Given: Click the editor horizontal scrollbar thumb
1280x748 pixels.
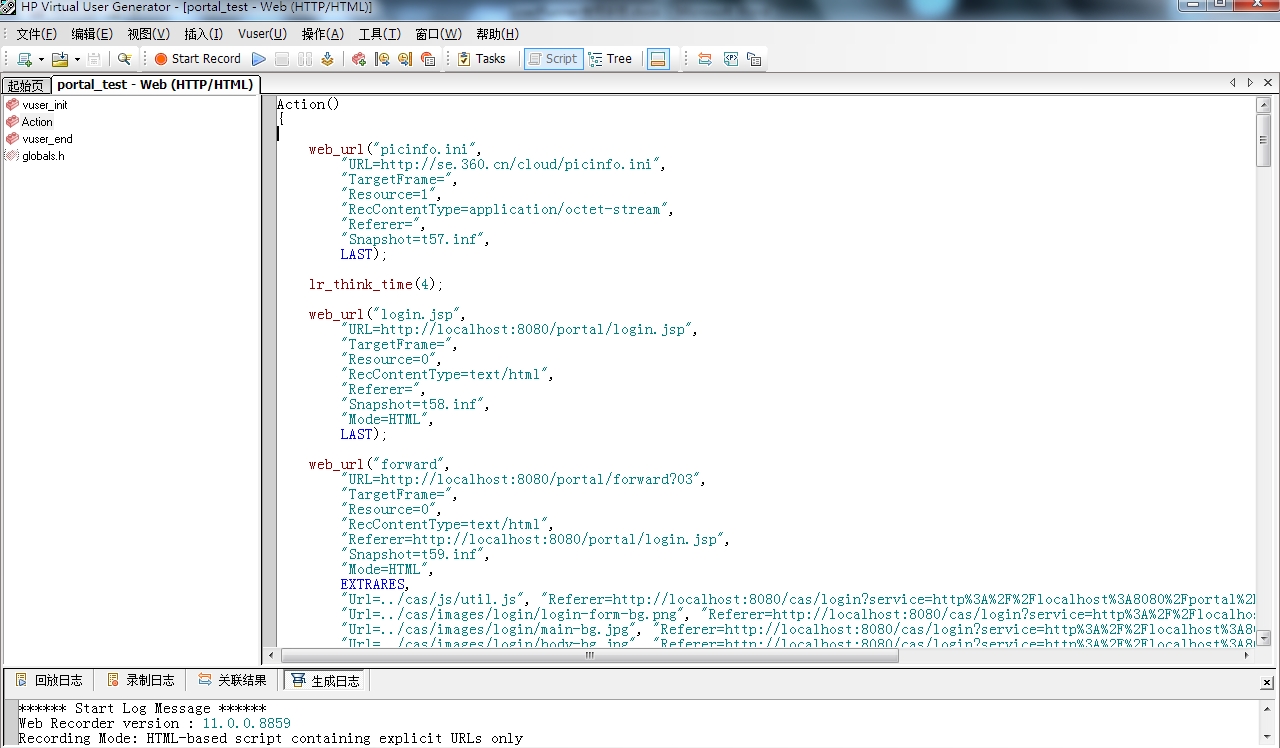Looking at the screenshot, I should [590, 656].
